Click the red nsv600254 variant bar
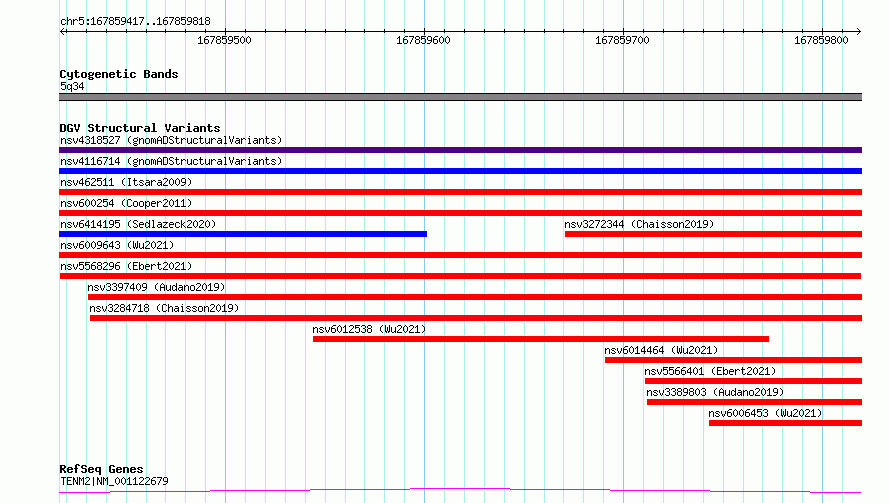The height and width of the screenshot is (503, 890). pos(460,213)
